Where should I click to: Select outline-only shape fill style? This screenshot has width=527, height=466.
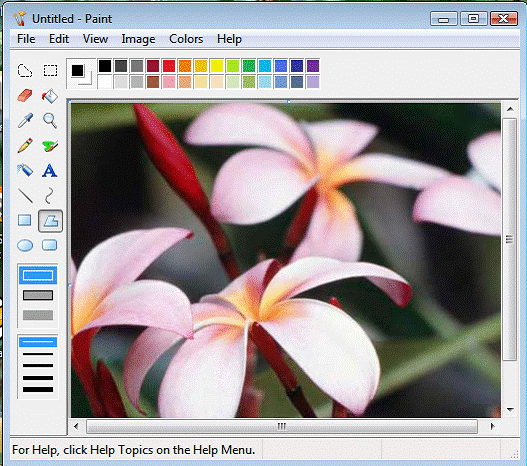[38, 275]
